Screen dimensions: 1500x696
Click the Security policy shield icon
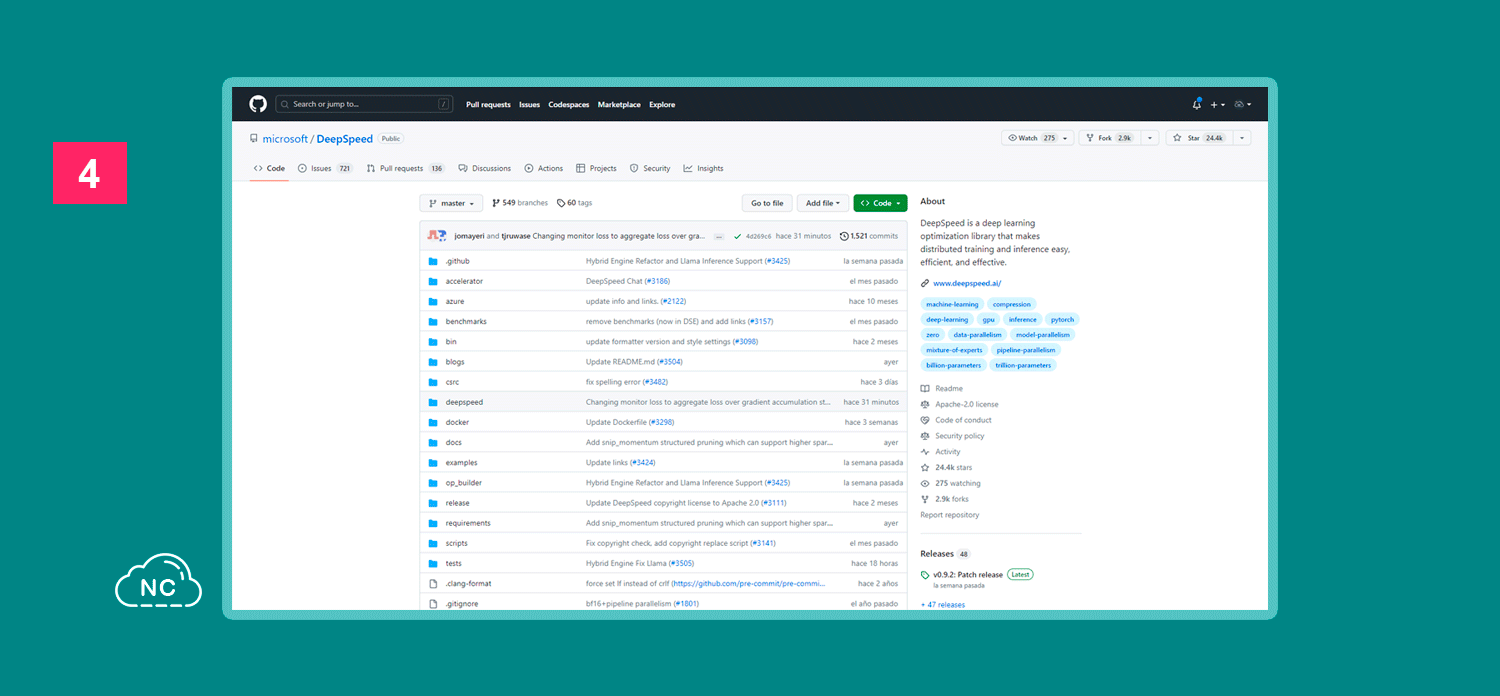(x=925, y=436)
